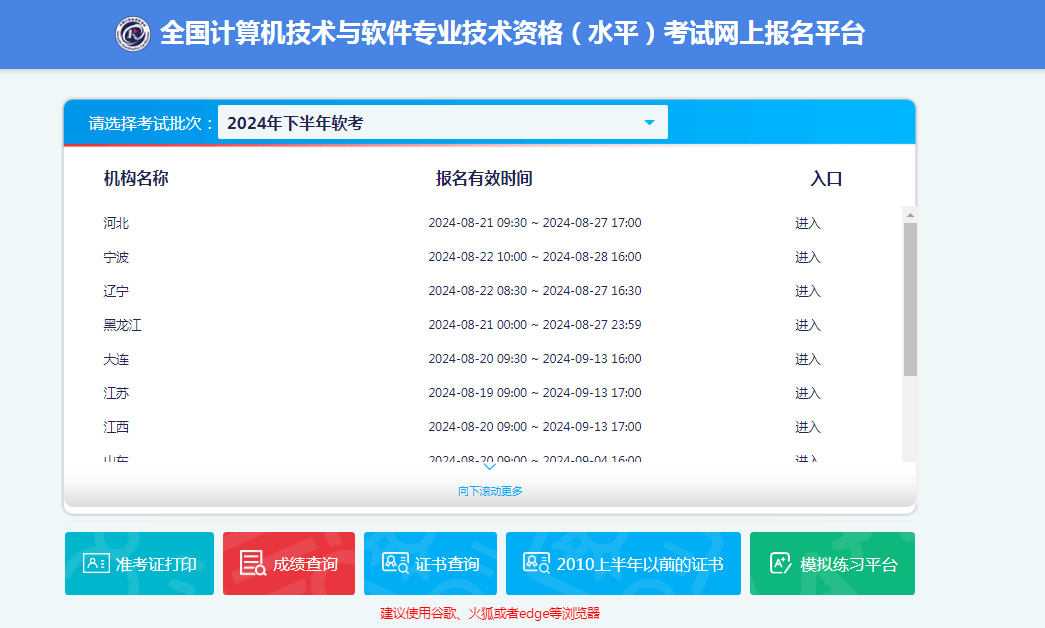Click 进入 next to 宁波
Image resolution: width=1045 pixels, height=628 pixels.
click(807, 256)
